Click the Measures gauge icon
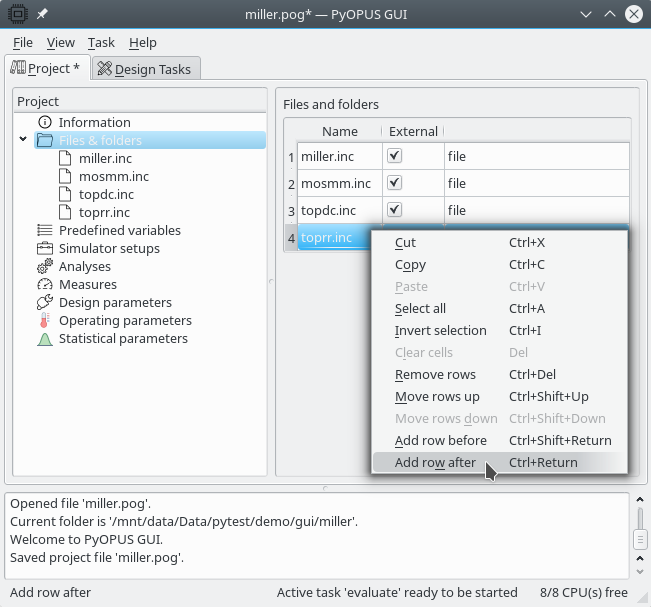 [44, 285]
